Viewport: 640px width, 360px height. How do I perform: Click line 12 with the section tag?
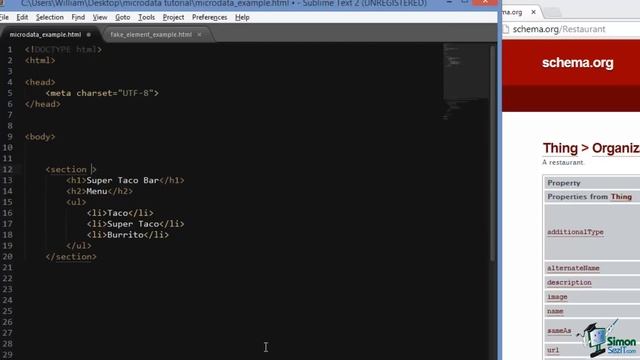click(71, 169)
